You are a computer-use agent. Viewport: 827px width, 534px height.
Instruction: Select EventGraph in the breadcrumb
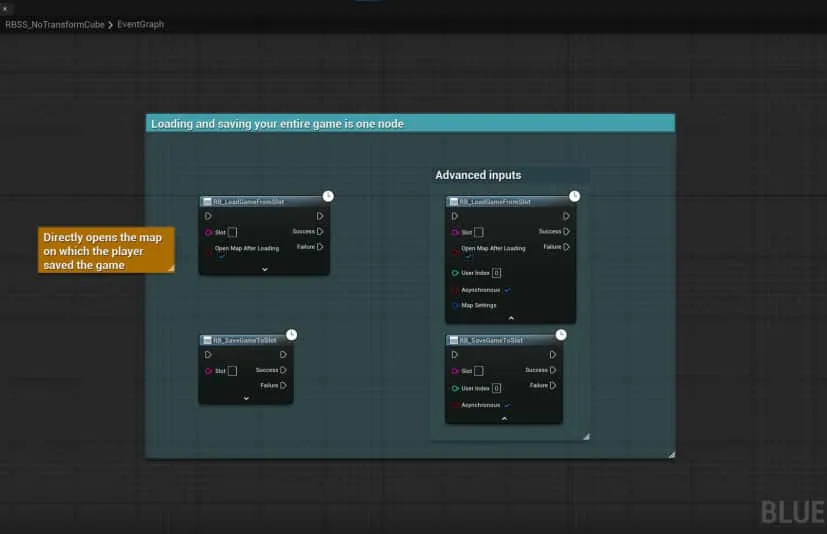pyautogui.click(x=140, y=24)
